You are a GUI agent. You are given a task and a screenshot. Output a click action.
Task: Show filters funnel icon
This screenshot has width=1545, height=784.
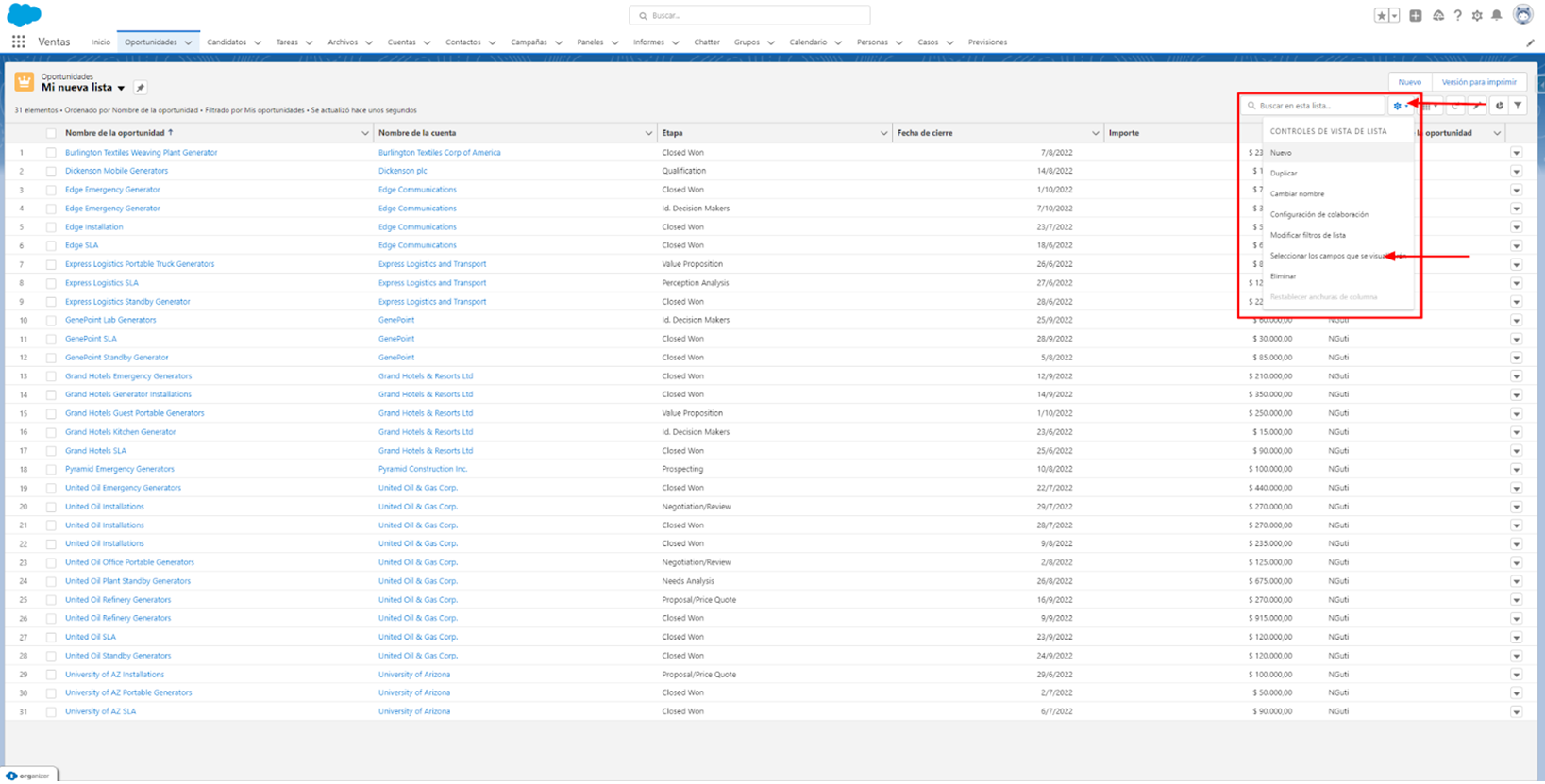click(x=1518, y=106)
